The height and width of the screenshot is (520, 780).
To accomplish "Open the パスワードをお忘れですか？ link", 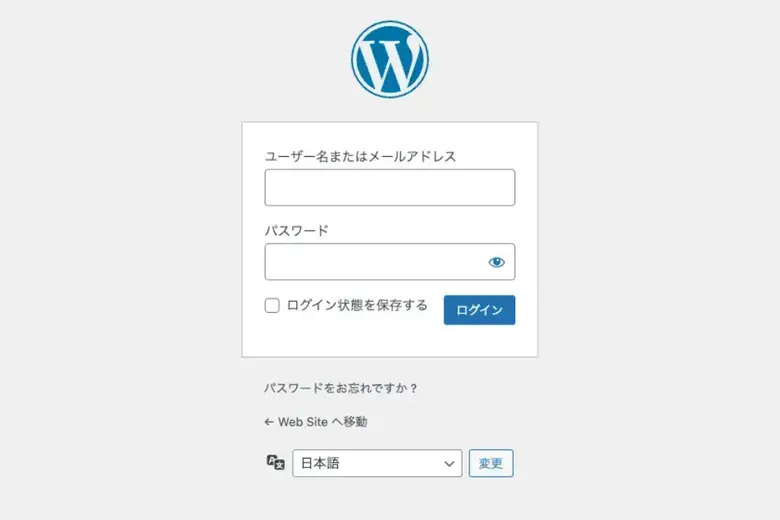I will coord(340,388).
